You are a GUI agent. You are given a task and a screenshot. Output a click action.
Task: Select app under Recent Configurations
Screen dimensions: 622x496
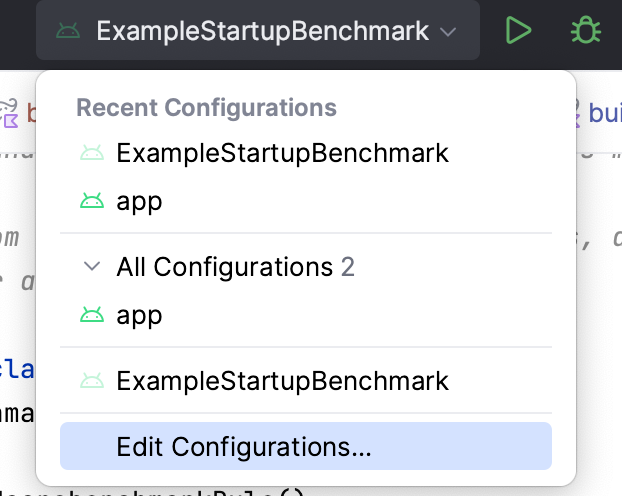click(139, 201)
